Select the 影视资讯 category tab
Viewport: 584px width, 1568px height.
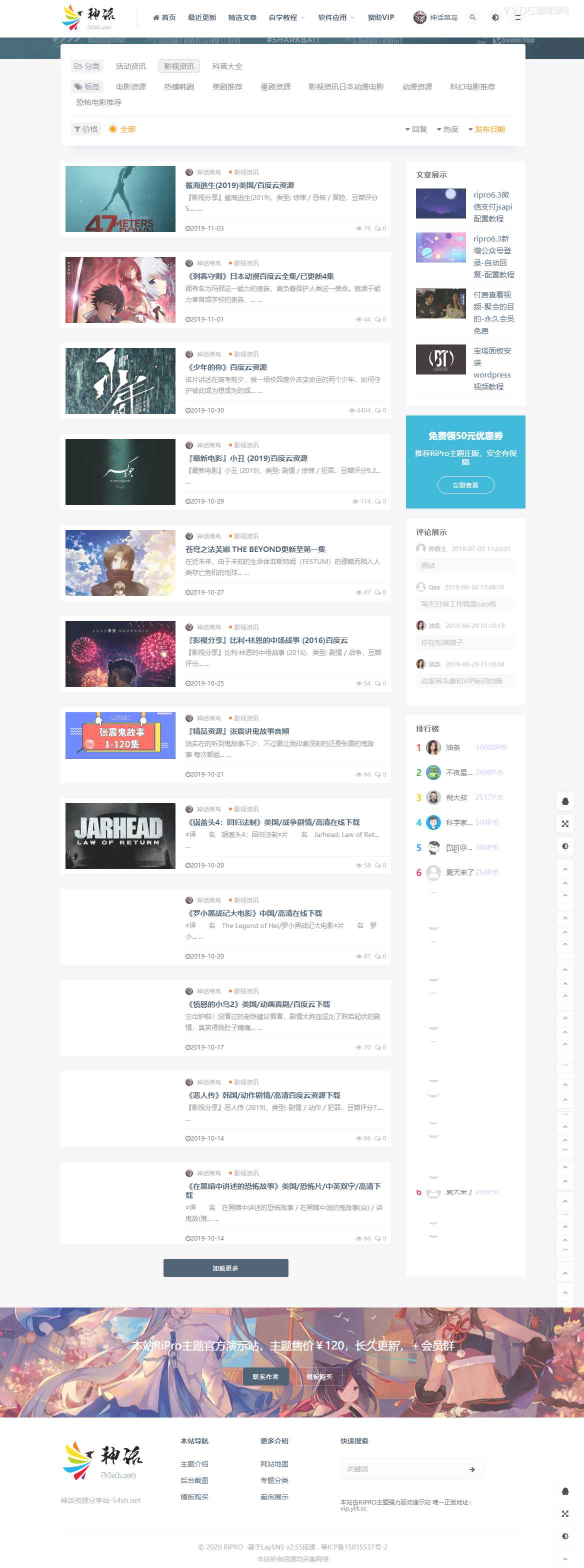[179, 66]
